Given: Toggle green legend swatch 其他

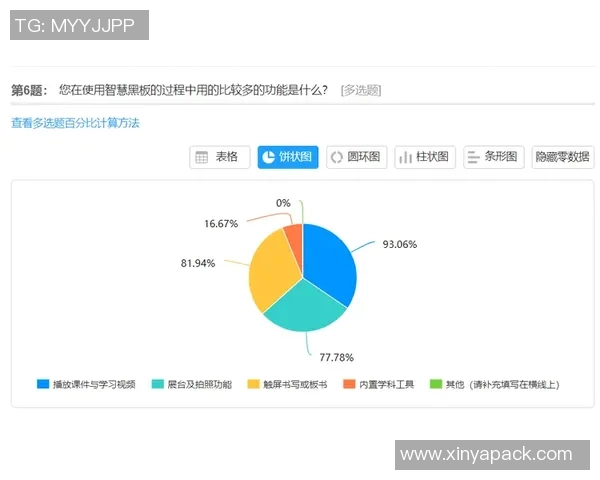Looking at the screenshot, I should (x=436, y=384).
